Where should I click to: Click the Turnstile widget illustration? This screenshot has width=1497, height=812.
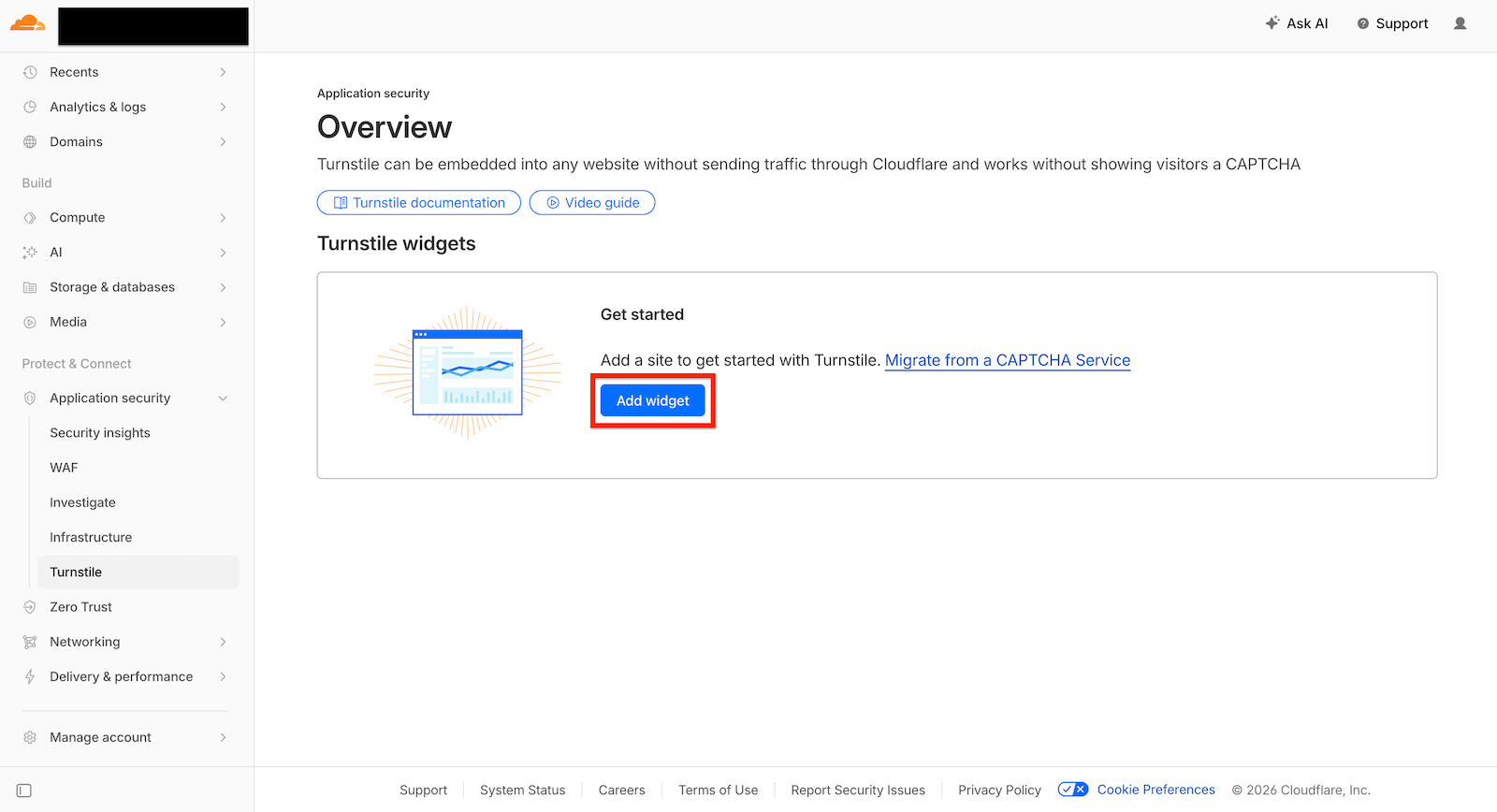point(468,372)
